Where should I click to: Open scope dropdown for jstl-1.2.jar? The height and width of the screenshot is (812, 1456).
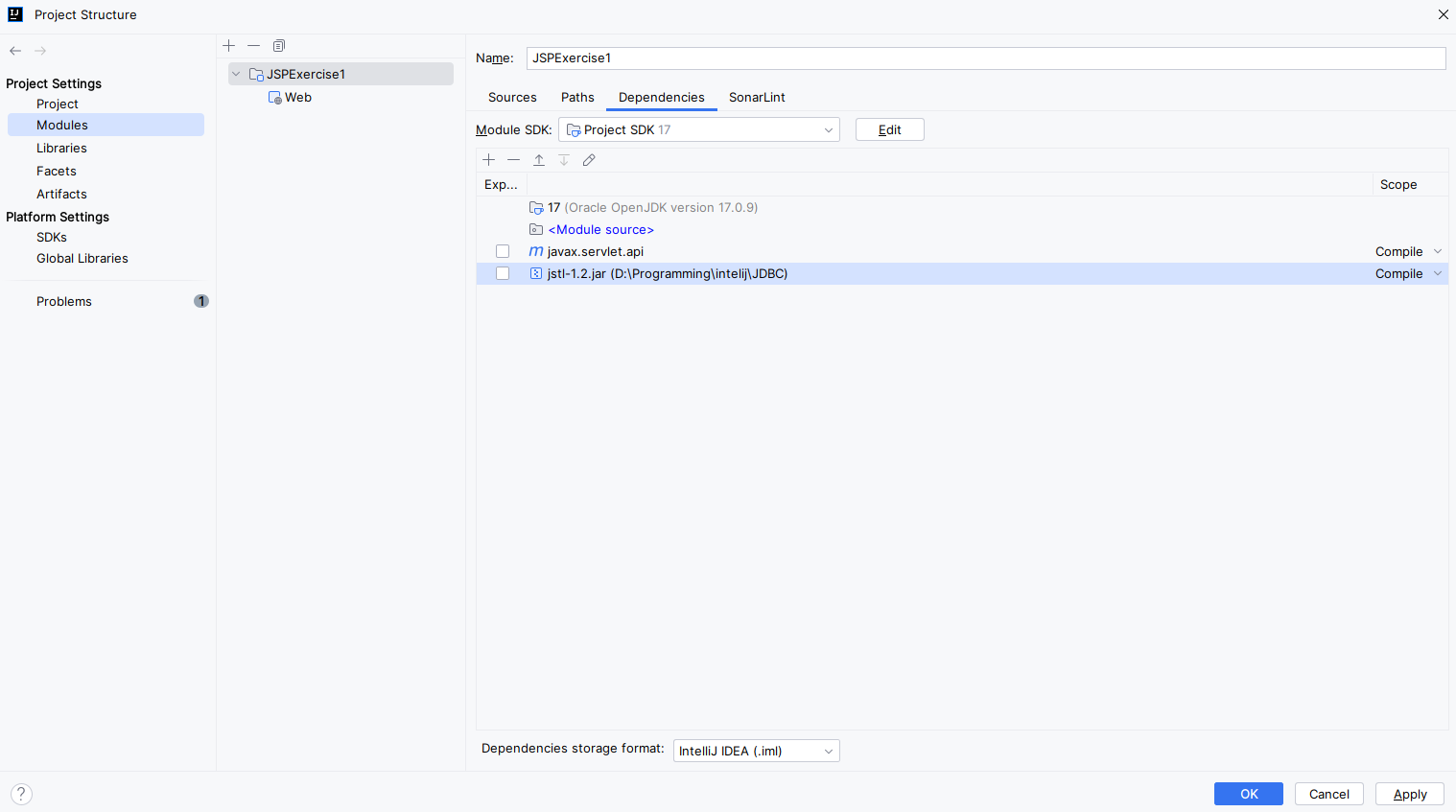tap(1438, 273)
